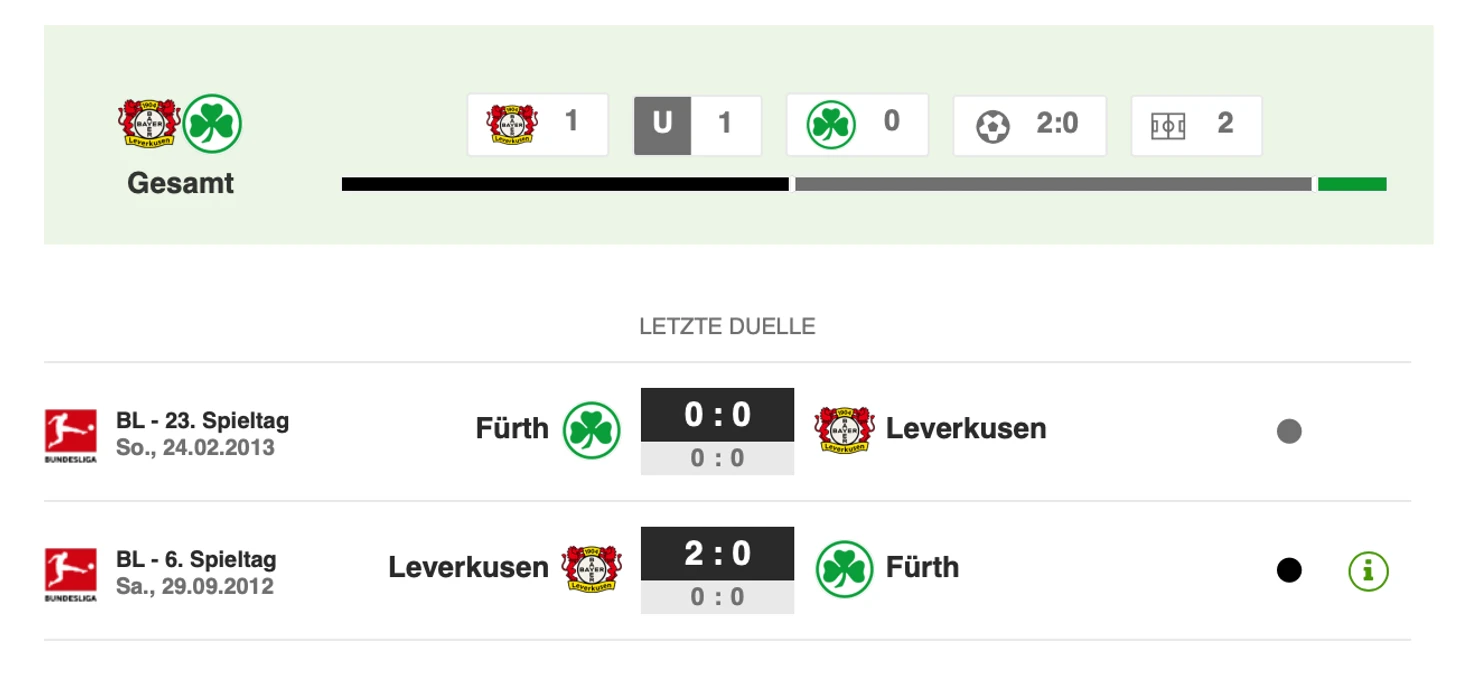
Task: Click the pitch icon showing 2 matches
Action: click(x=1168, y=126)
